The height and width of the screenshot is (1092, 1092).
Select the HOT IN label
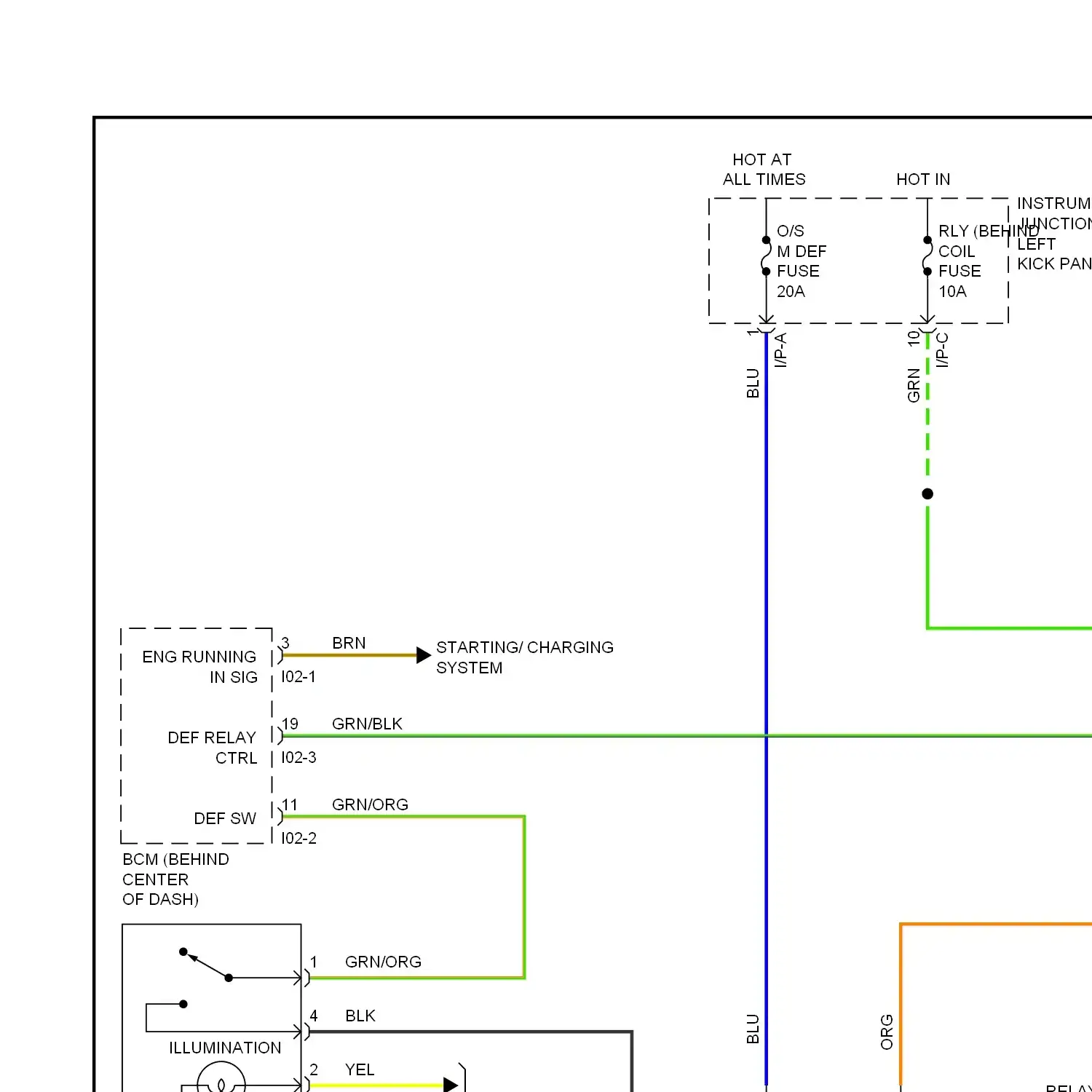click(x=923, y=179)
